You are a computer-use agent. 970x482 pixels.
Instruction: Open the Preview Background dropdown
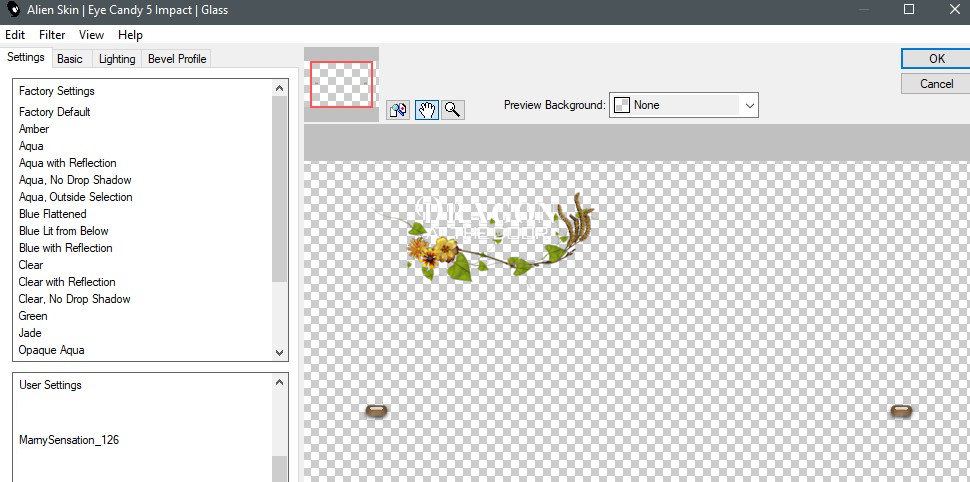click(x=684, y=105)
